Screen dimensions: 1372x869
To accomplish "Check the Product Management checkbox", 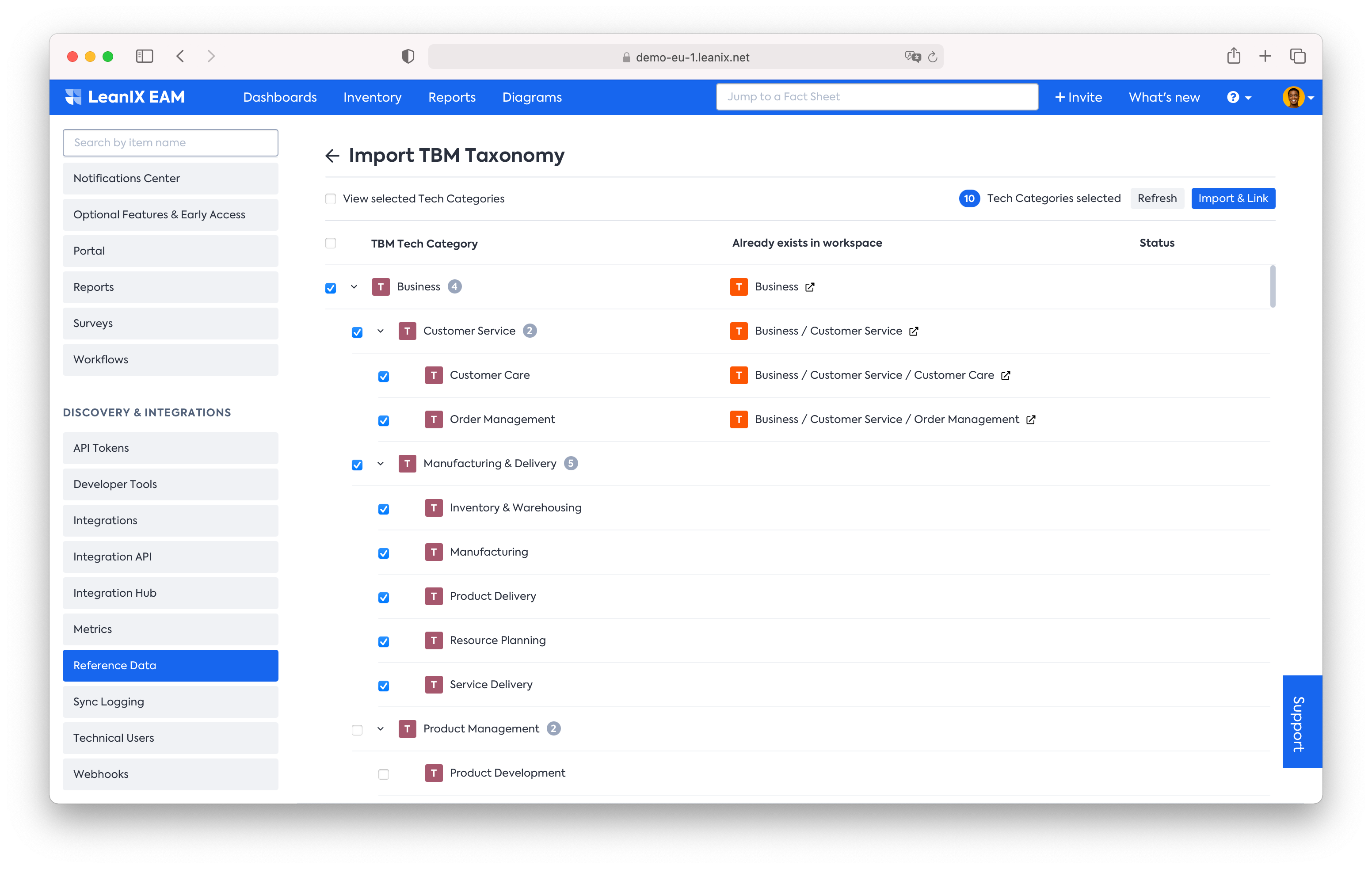I will (357, 731).
